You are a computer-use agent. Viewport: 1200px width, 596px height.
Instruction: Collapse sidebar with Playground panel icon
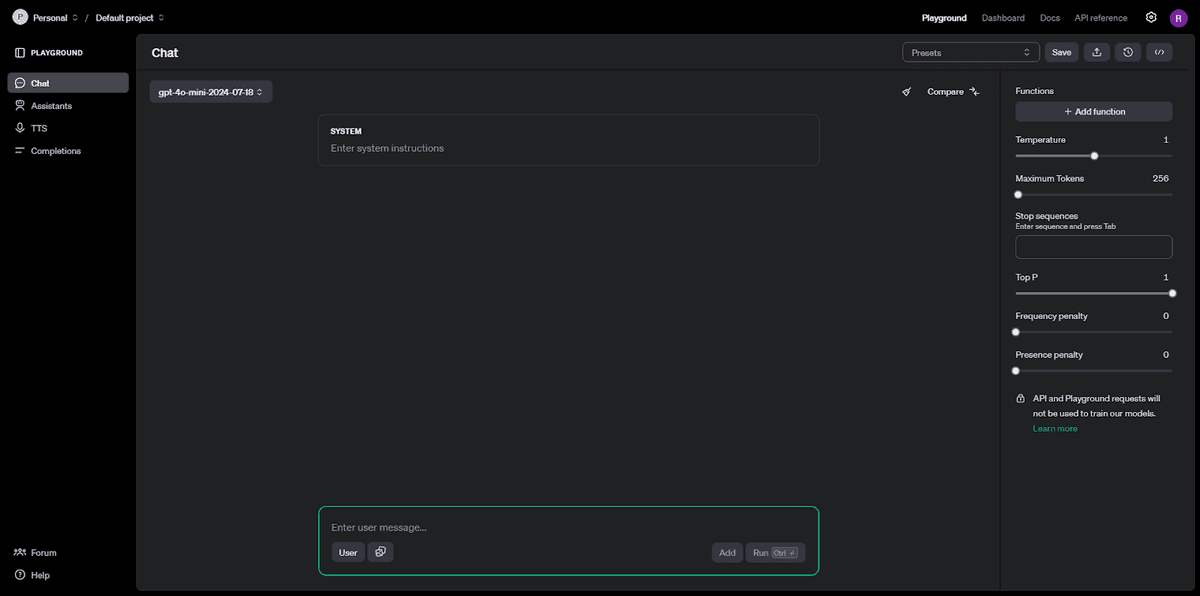(x=20, y=53)
